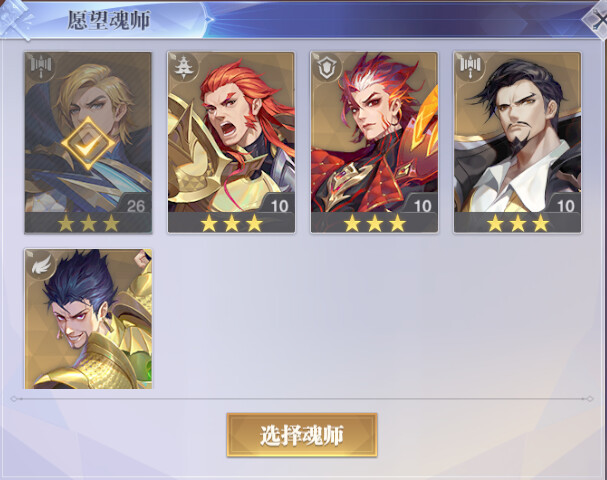
Task: Select the red long-haired warrior card
Action: (x=231, y=142)
